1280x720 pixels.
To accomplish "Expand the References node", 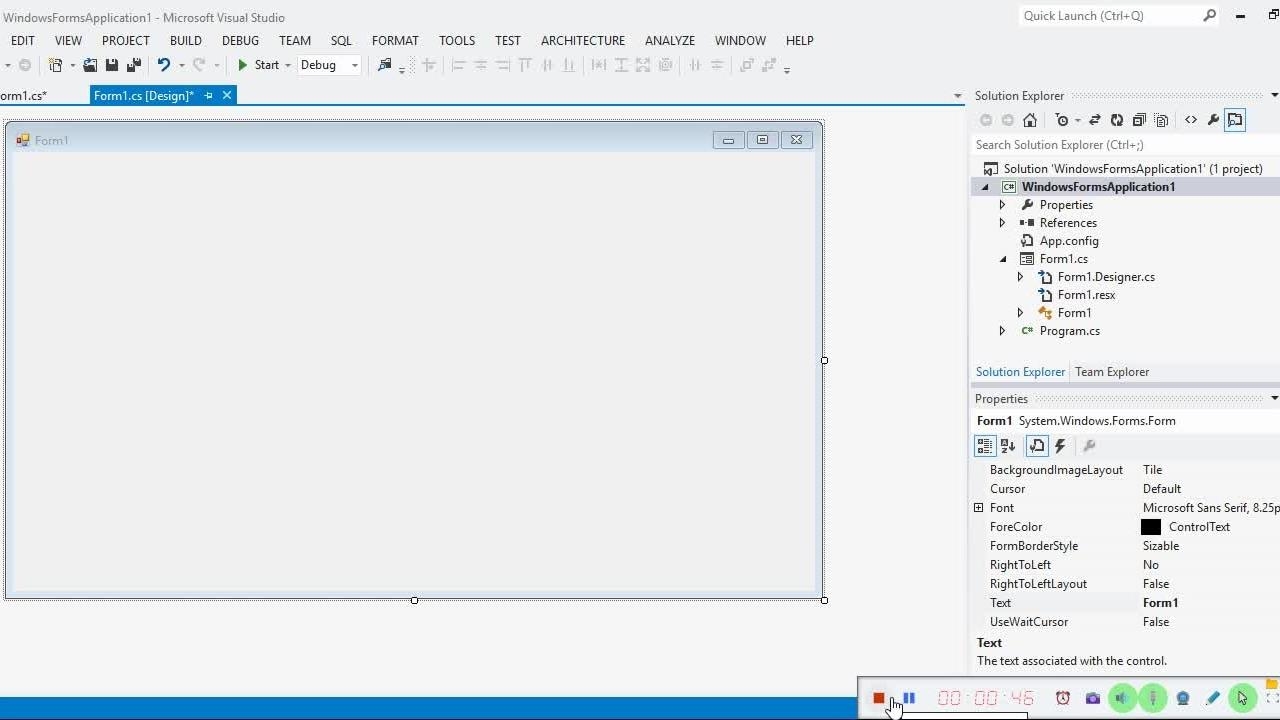I will coord(1002,223).
